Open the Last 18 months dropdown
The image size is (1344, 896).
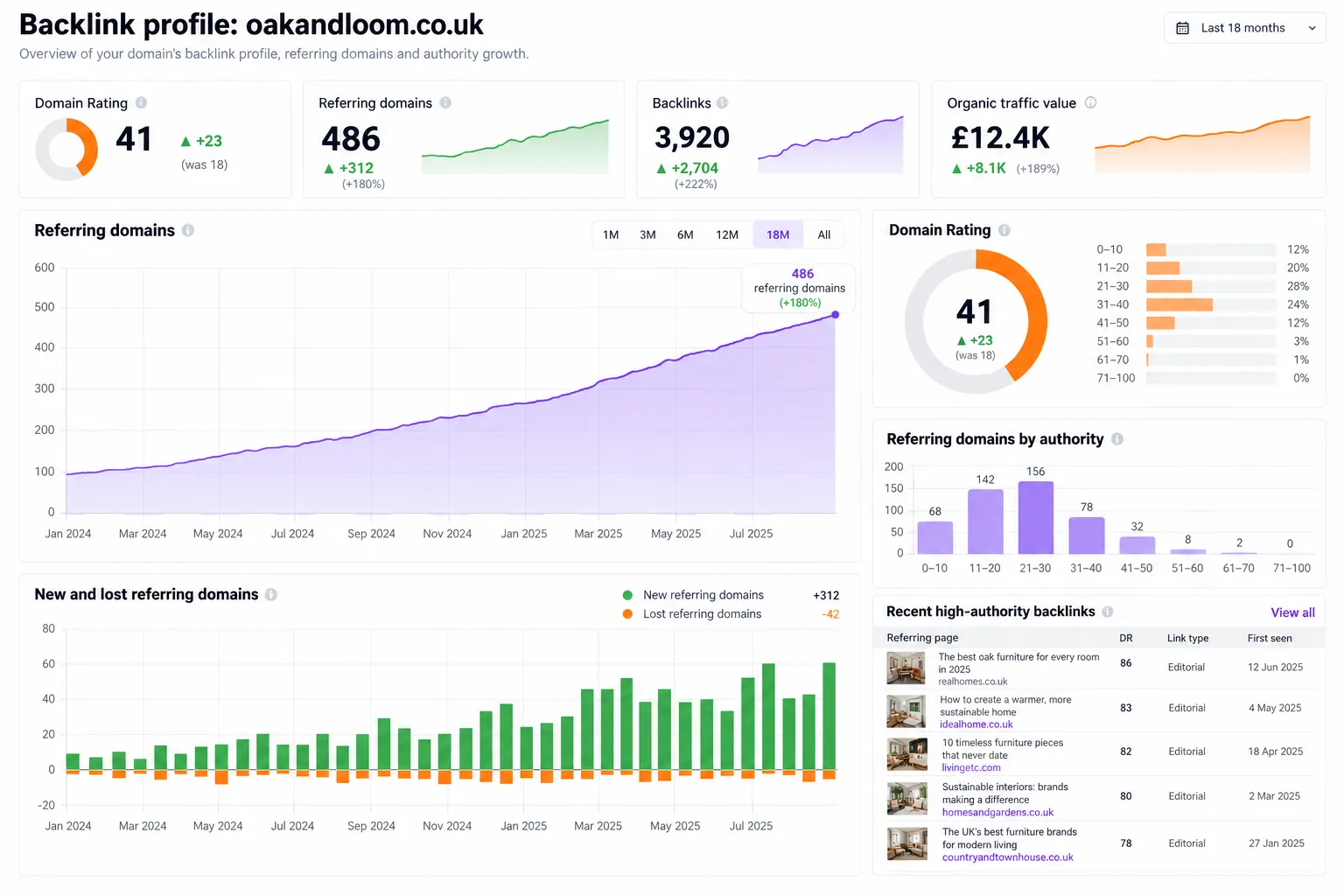[1244, 28]
